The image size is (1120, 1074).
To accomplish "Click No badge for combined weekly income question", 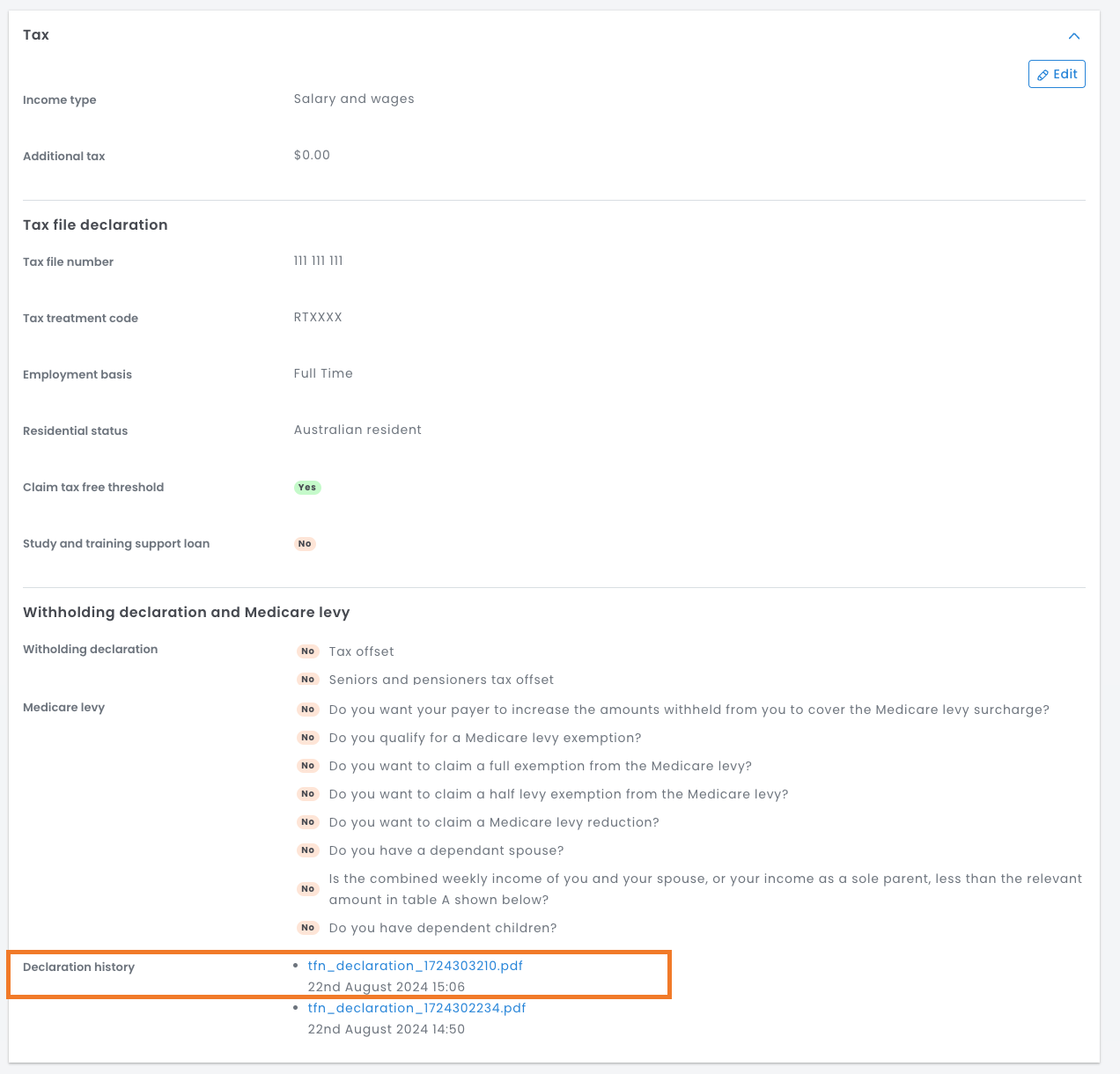I will [307, 889].
